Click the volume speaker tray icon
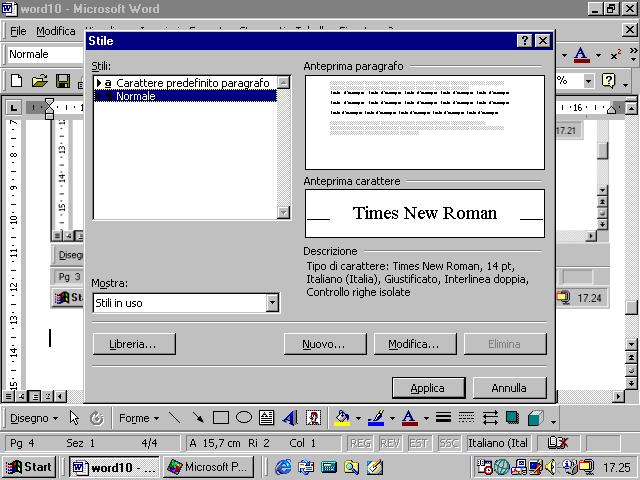The height and width of the screenshot is (480, 640). [x=550, y=467]
